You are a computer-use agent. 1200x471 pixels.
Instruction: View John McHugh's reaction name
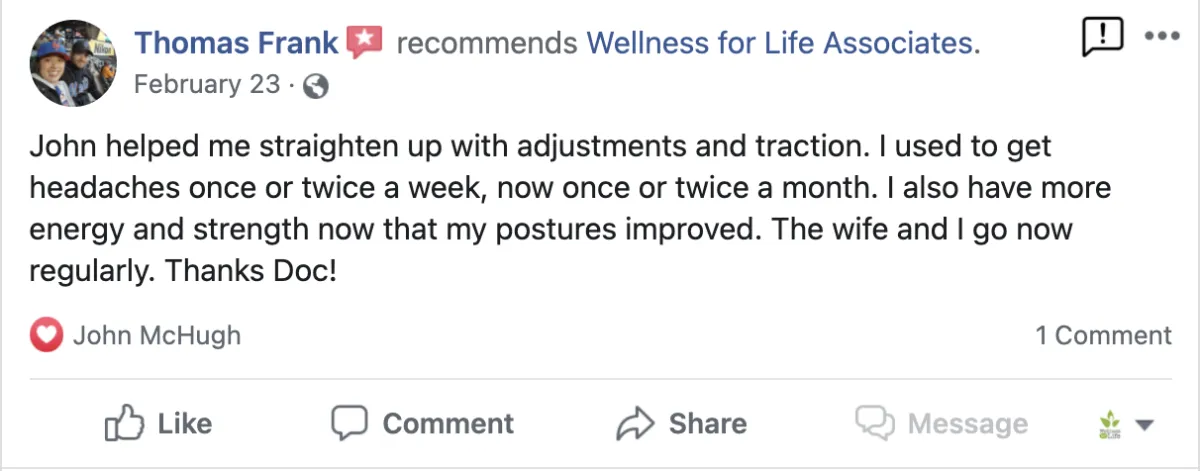click(x=156, y=335)
